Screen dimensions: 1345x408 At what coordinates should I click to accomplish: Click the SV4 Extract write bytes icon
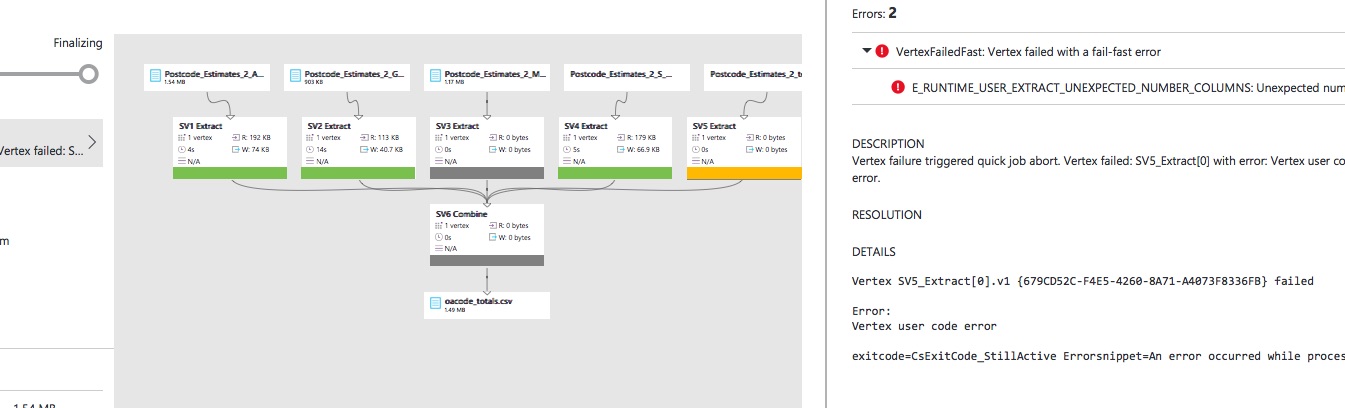click(x=621, y=149)
